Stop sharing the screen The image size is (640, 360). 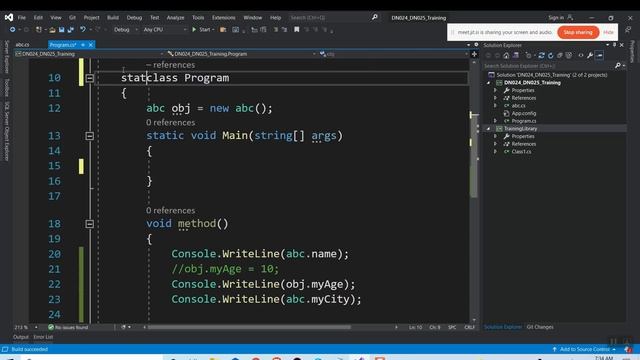click(578, 32)
